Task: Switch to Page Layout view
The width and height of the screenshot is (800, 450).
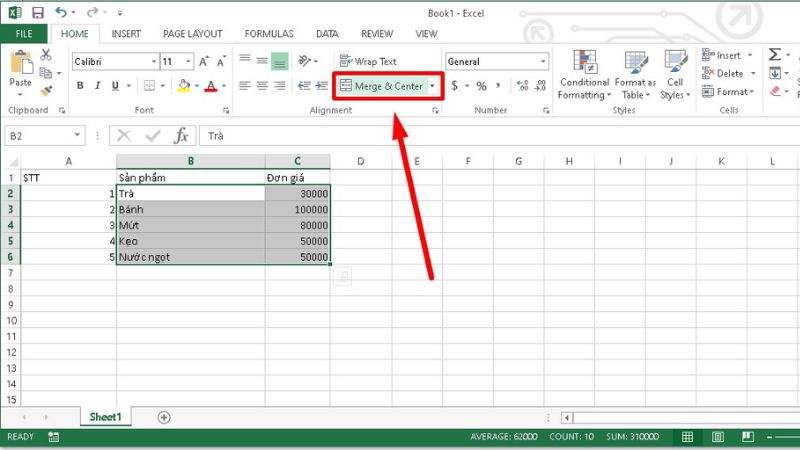Action: pos(718,437)
